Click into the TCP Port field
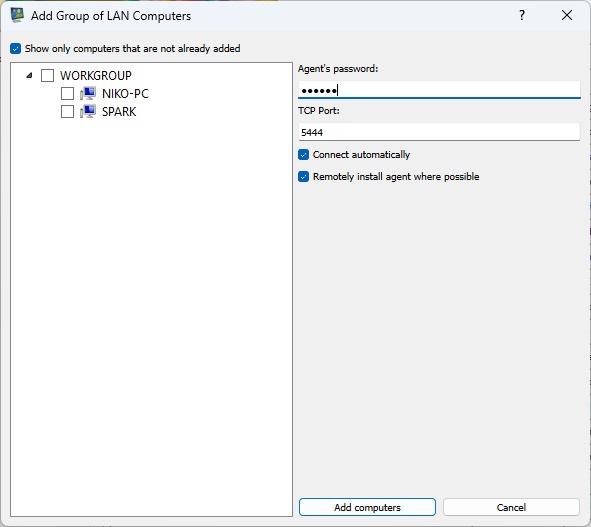 439,132
